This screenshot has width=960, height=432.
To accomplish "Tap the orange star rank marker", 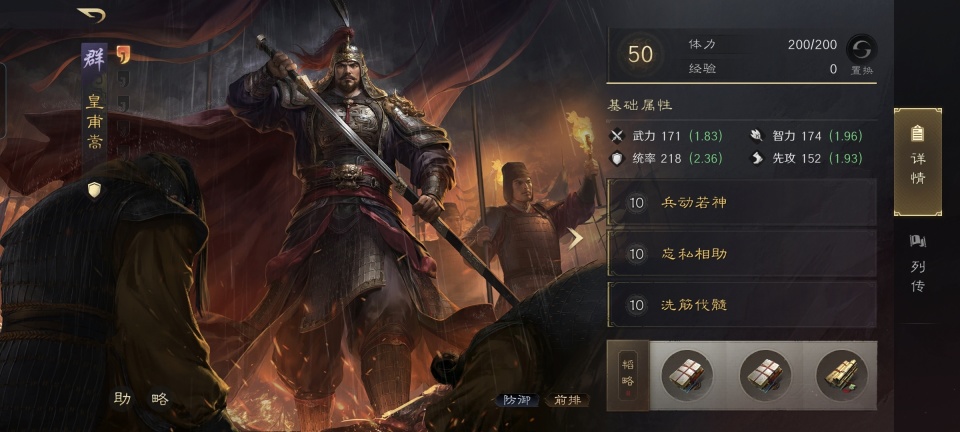I will 122,55.
